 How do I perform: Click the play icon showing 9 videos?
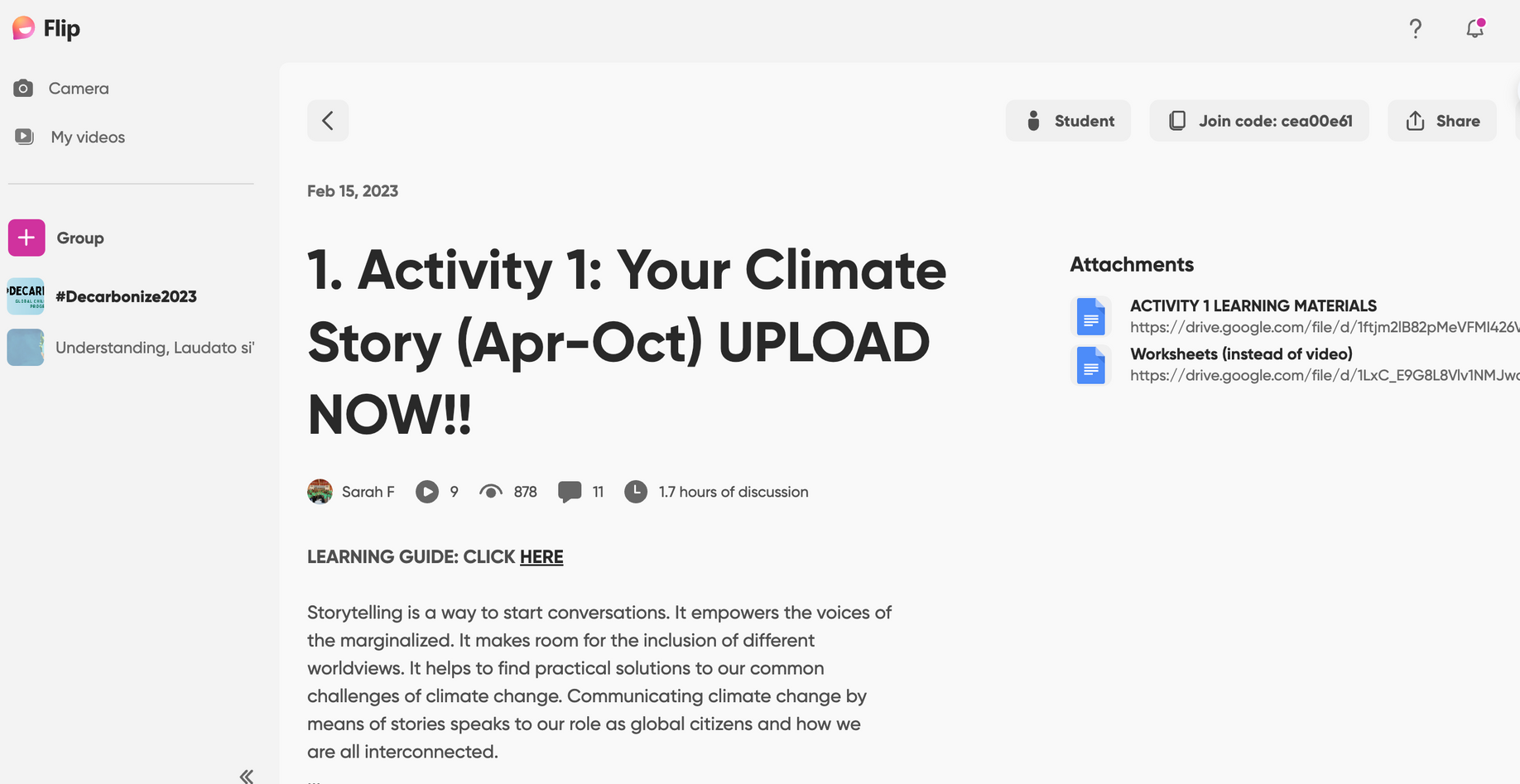coord(427,492)
